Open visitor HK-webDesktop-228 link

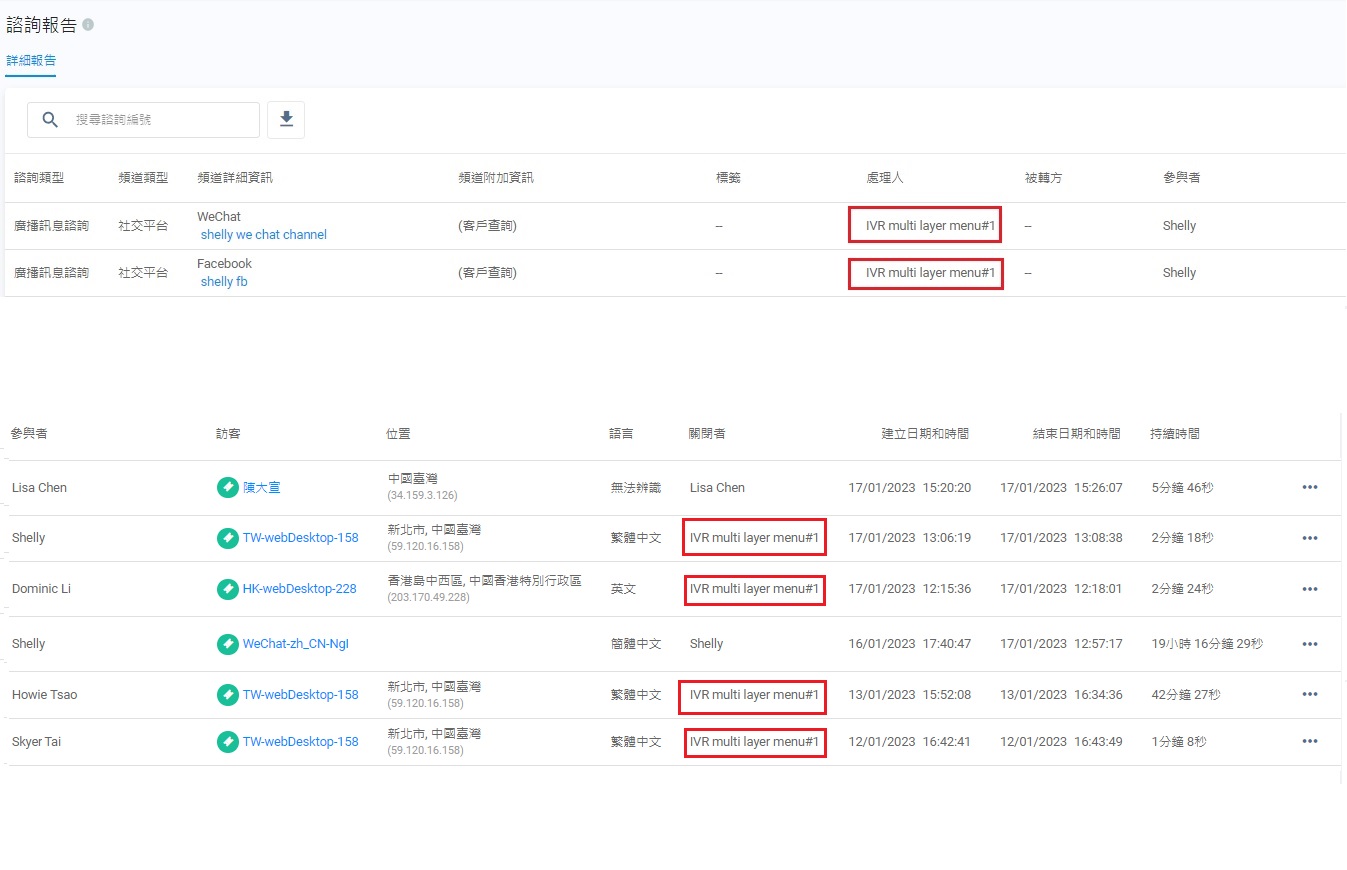(x=299, y=589)
